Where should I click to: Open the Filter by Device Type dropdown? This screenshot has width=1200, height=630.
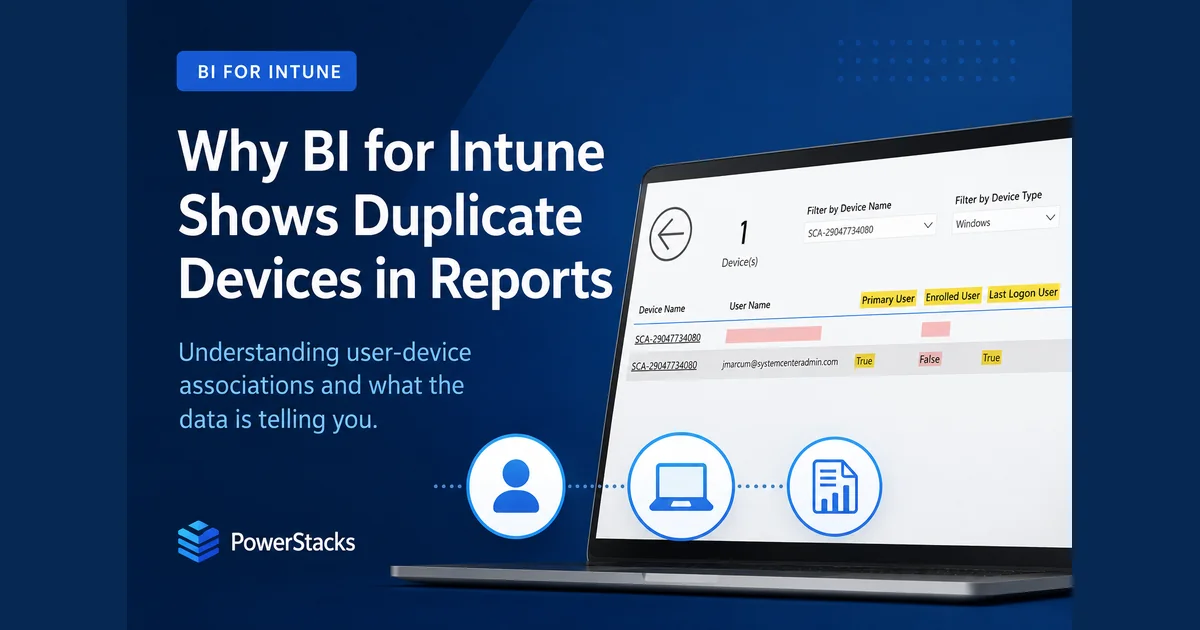(x=1006, y=221)
